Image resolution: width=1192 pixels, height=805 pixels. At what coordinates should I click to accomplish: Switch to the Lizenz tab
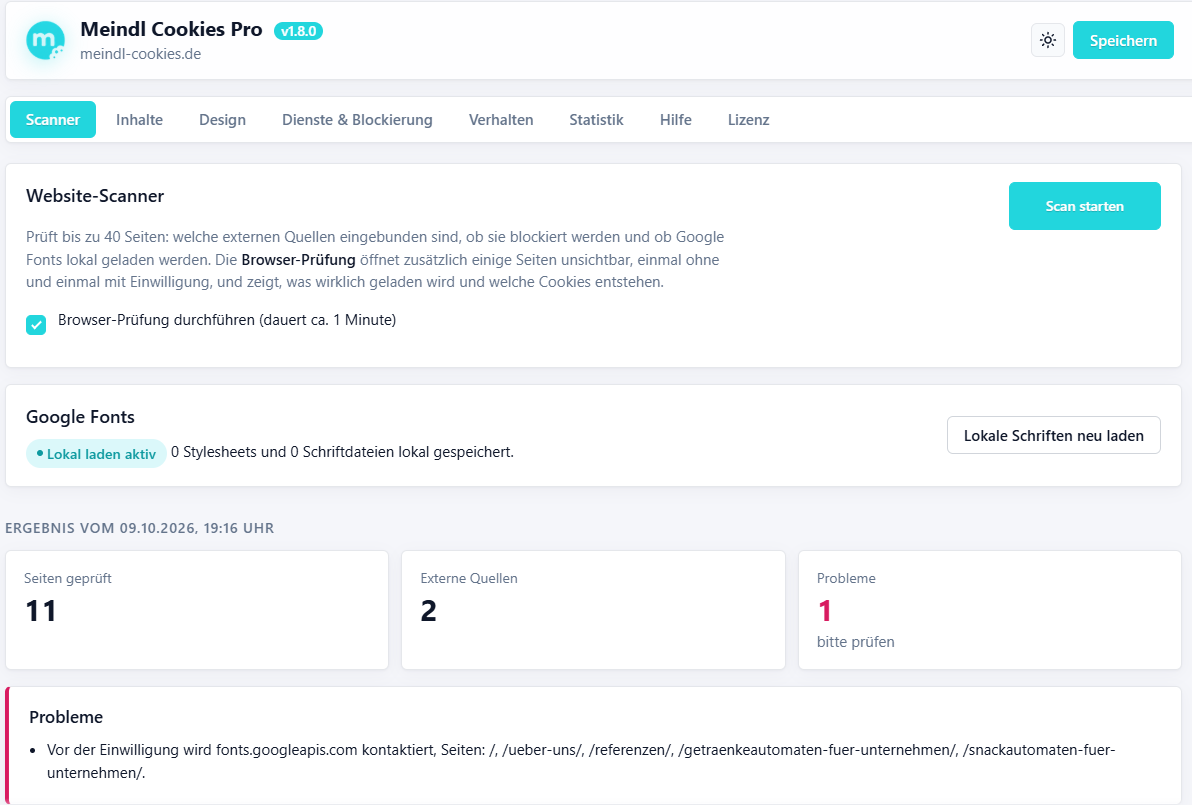[x=749, y=119]
